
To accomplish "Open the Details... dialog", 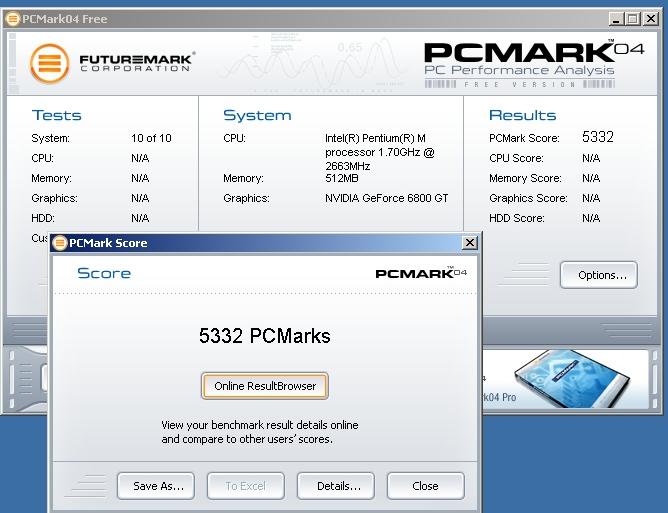I will [336, 486].
